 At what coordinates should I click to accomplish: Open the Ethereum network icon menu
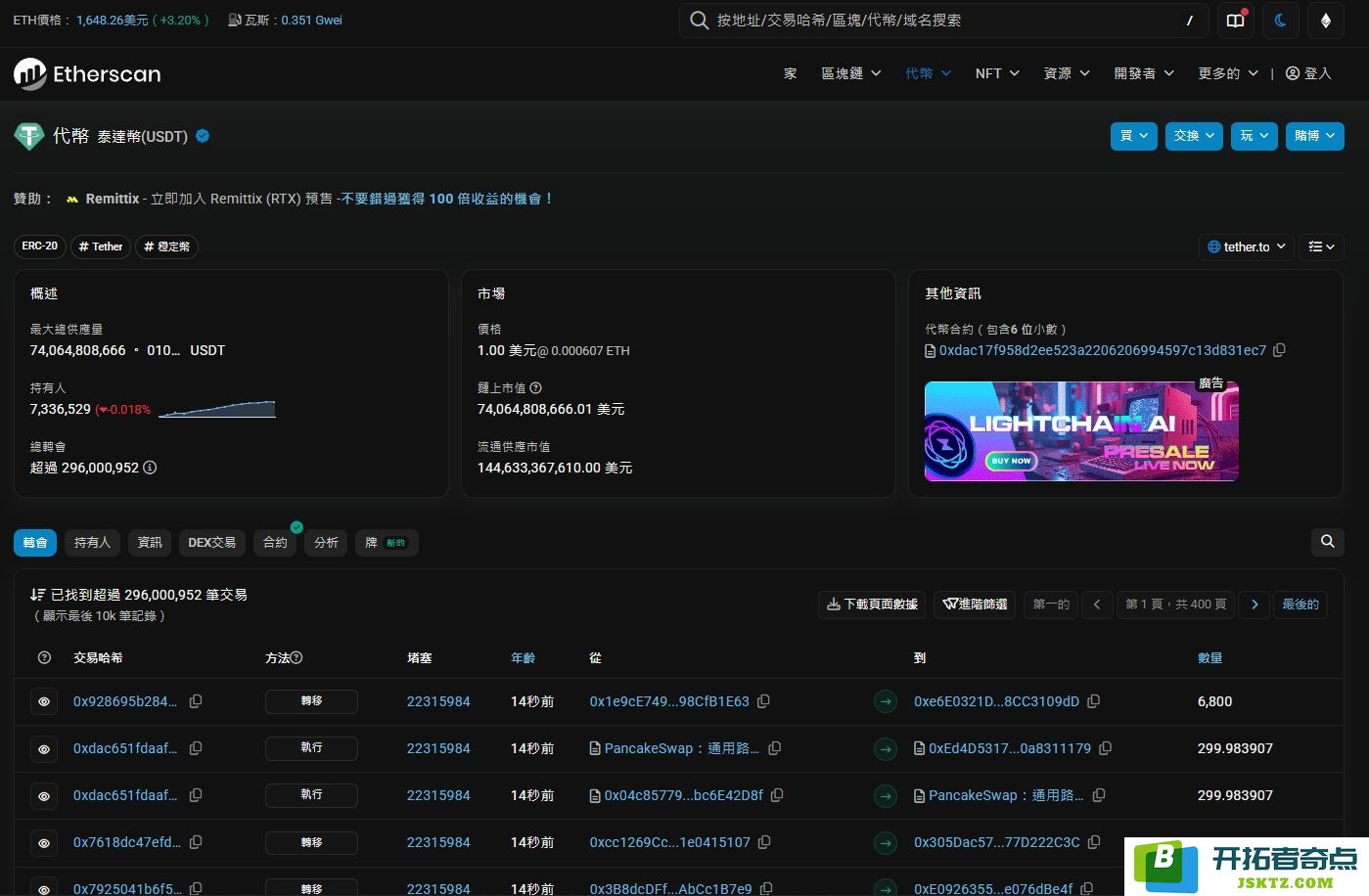[1326, 21]
